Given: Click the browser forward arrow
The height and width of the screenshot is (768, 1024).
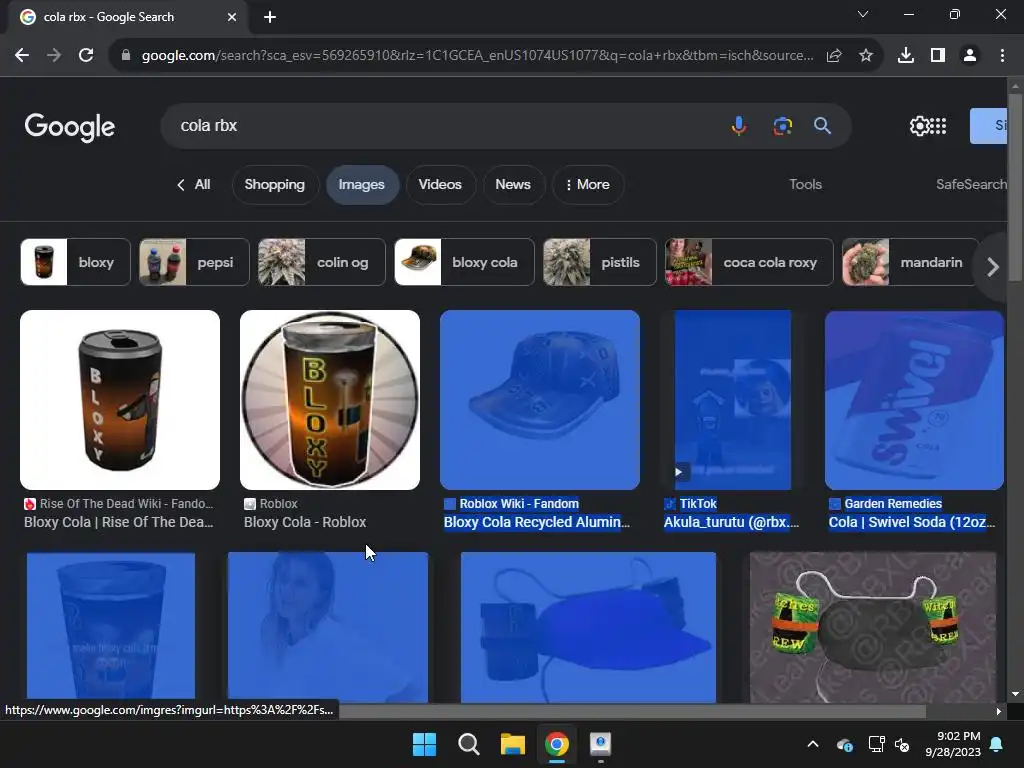Looking at the screenshot, I should point(54,56).
